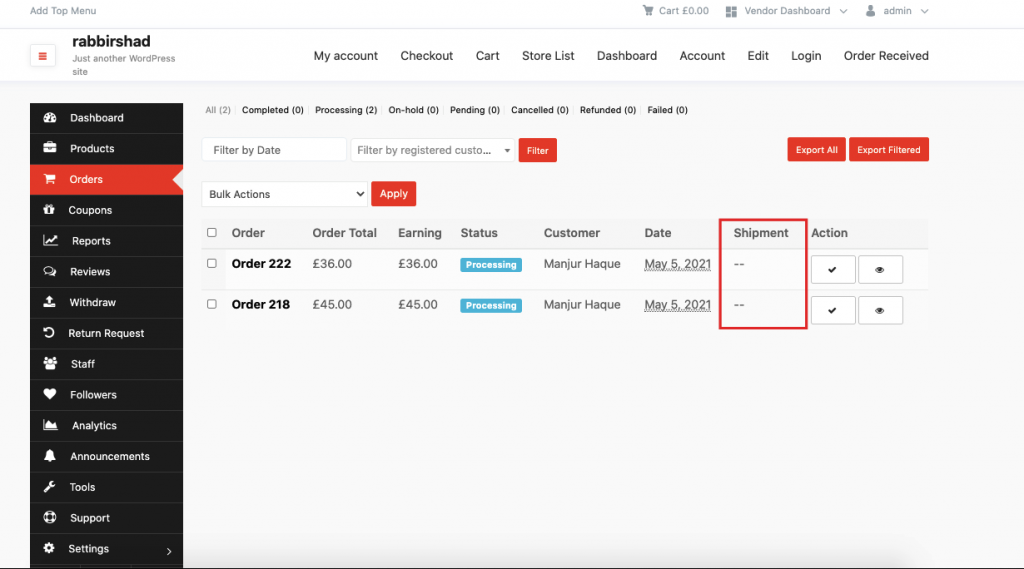Image resolution: width=1024 pixels, height=569 pixels.
Task: Open Login nav link
Action: point(806,56)
